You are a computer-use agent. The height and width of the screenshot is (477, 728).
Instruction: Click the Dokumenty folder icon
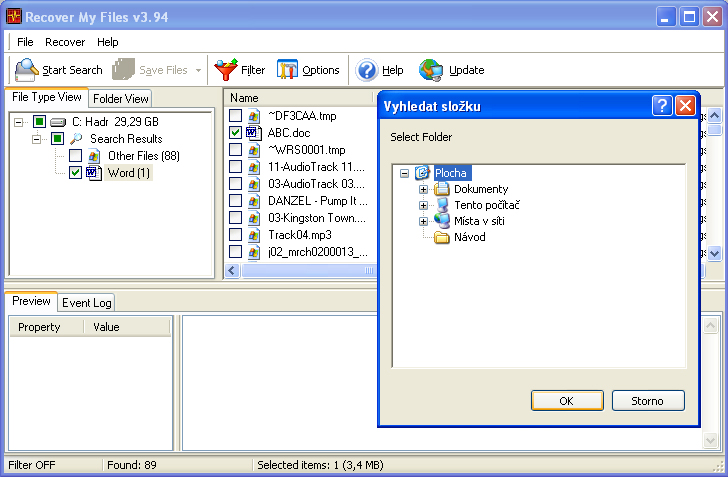[x=442, y=189]
